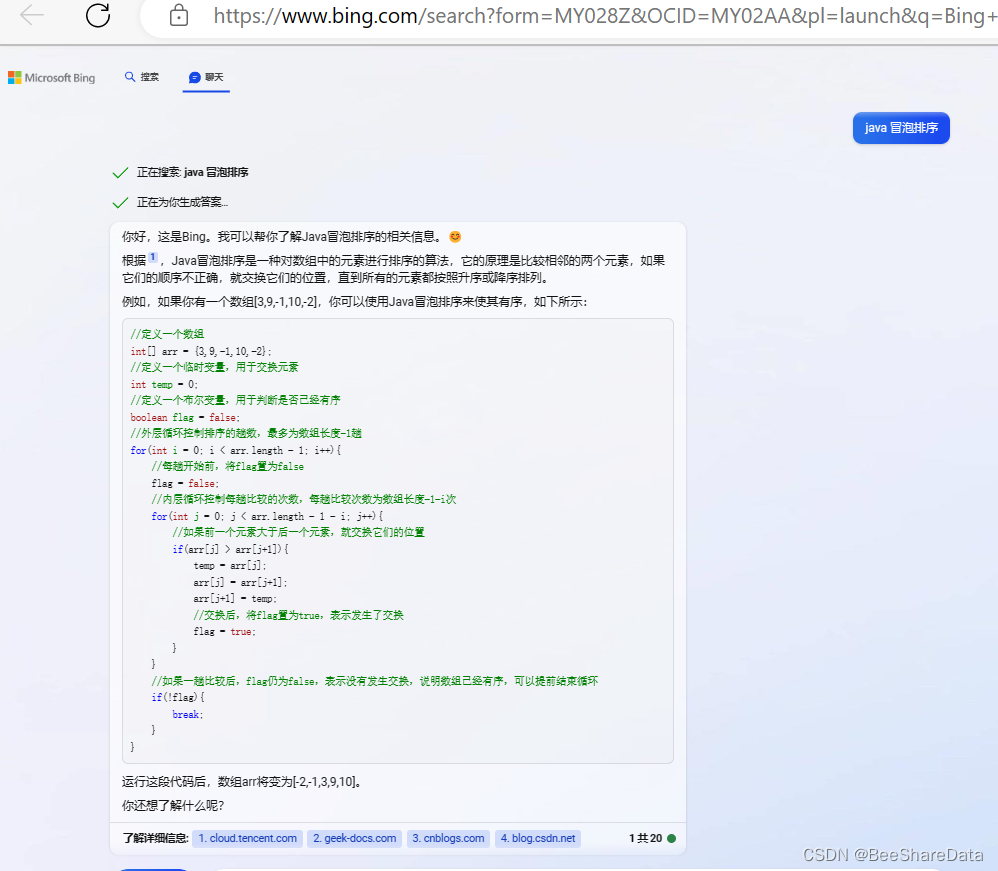Click the result line '运行这段代码后，数组arr将变为[-2,-1,3,9,10]。'
This screenshot has width=998, height=871.
pyautogui.click(x=244, y=782)
